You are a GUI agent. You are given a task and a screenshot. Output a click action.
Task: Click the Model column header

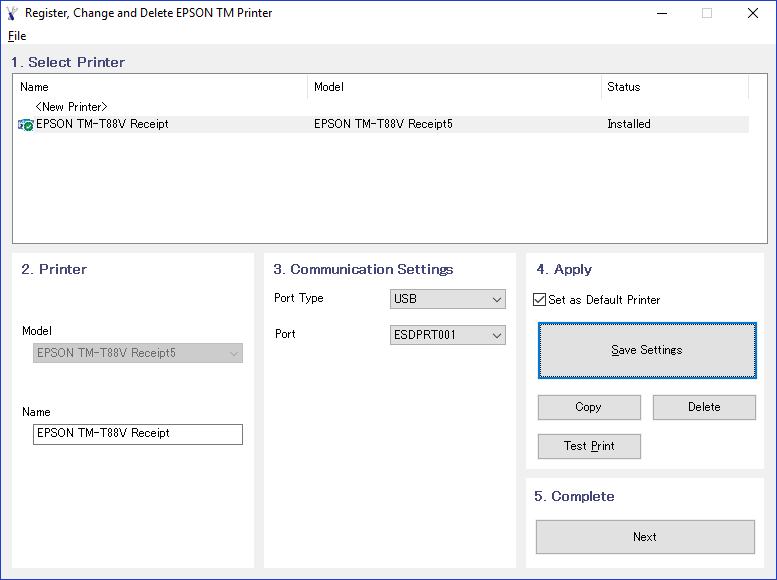click(x=454, y=87)
